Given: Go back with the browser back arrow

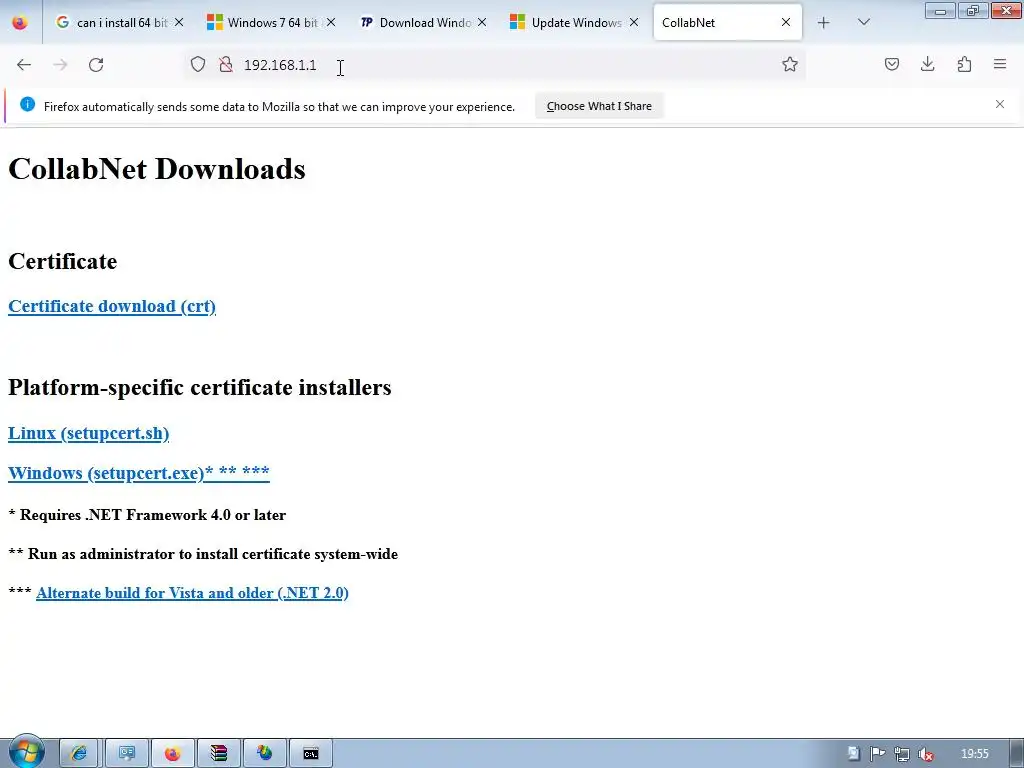Looking at the screenshot, I should 24,65.
